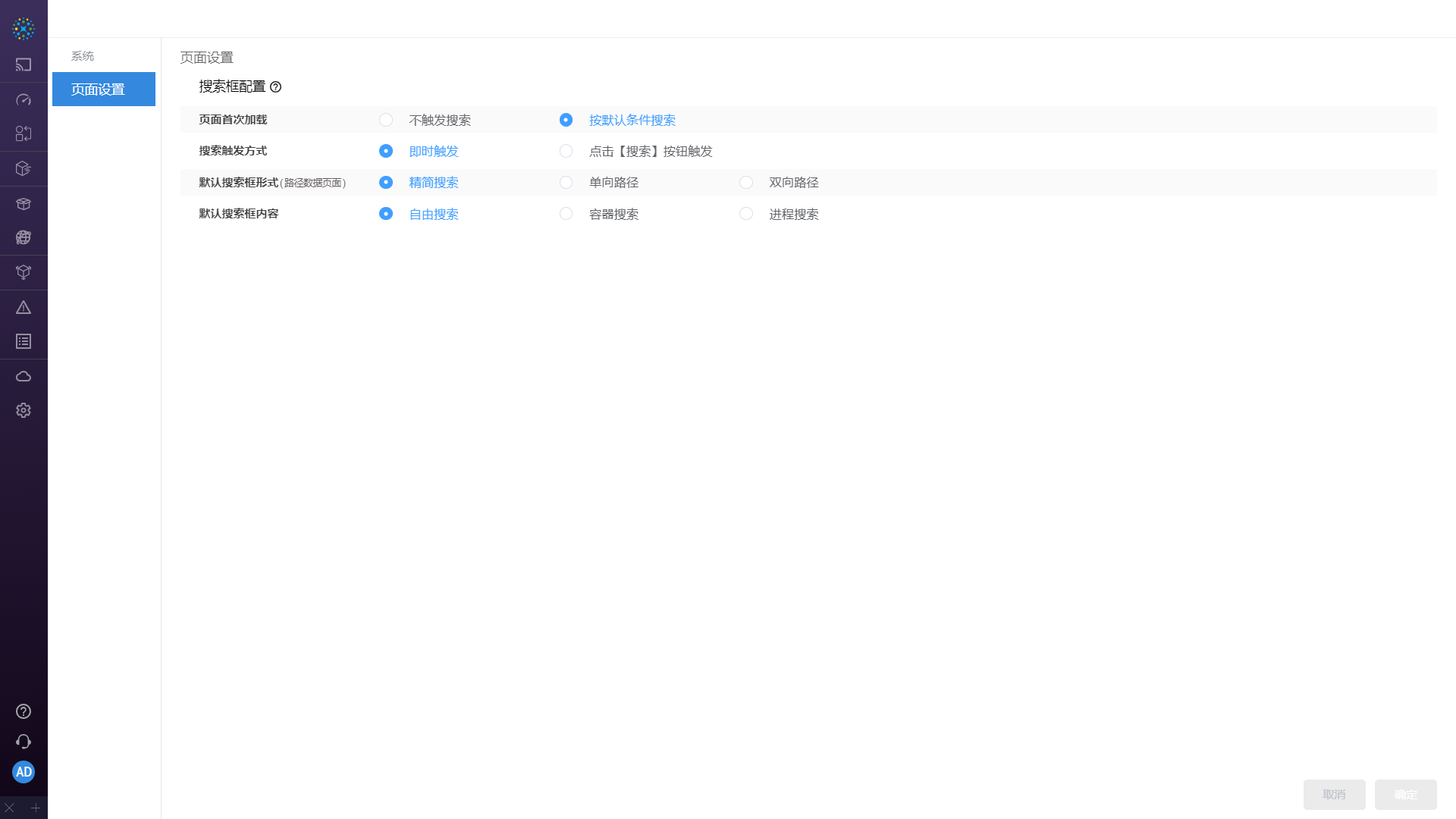Click the help icon beside 搜索框配置
Screen dimensions: 1456x819
(x=276, y=87)
